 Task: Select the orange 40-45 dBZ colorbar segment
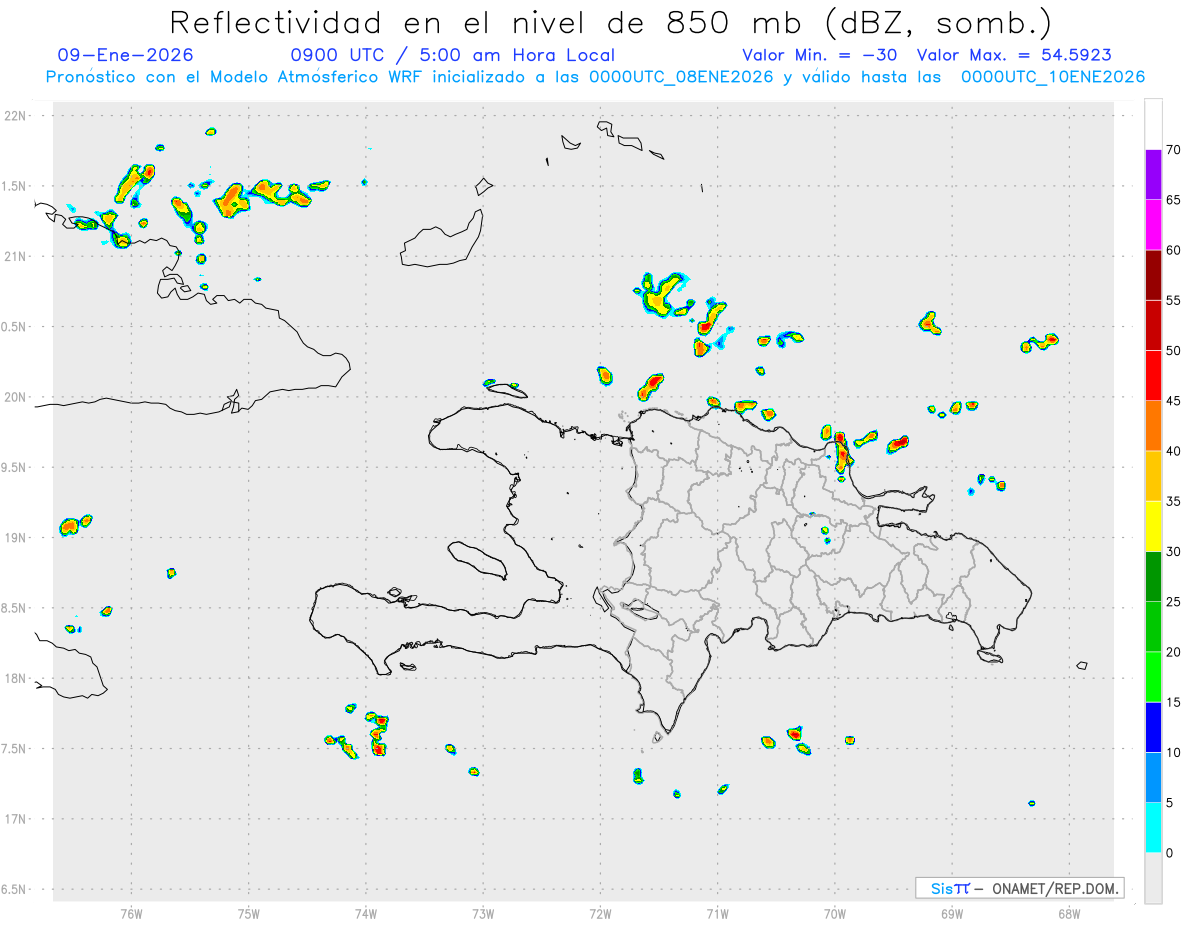pos(1153,426)
